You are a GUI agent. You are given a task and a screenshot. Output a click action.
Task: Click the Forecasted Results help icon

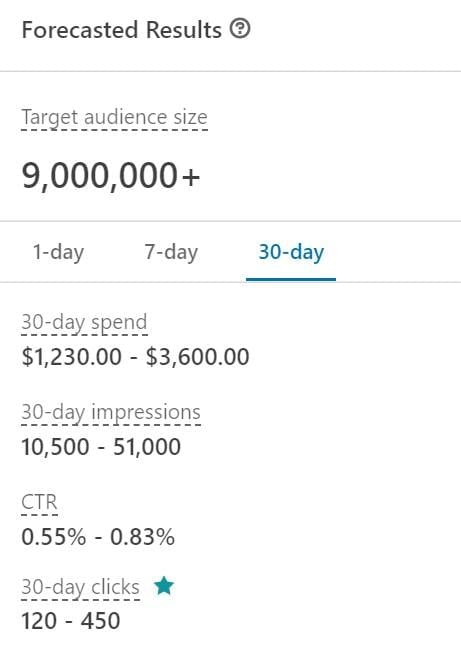[x=240, y=29]
